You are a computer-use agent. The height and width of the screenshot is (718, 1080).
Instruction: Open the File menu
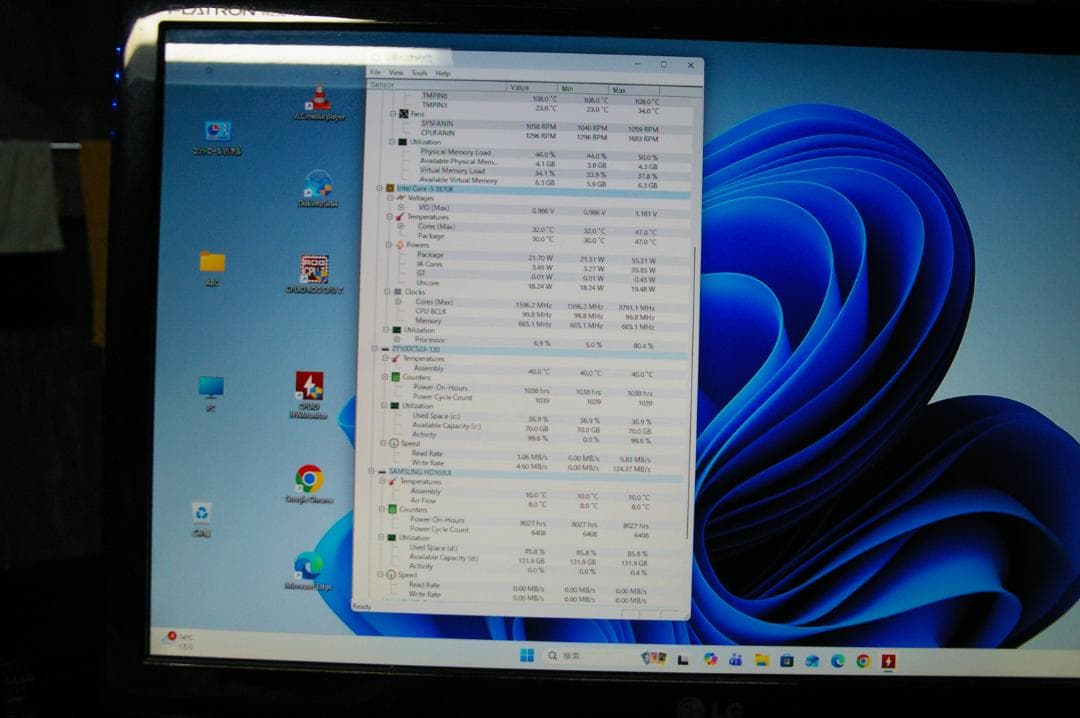[x=375, y=72]
